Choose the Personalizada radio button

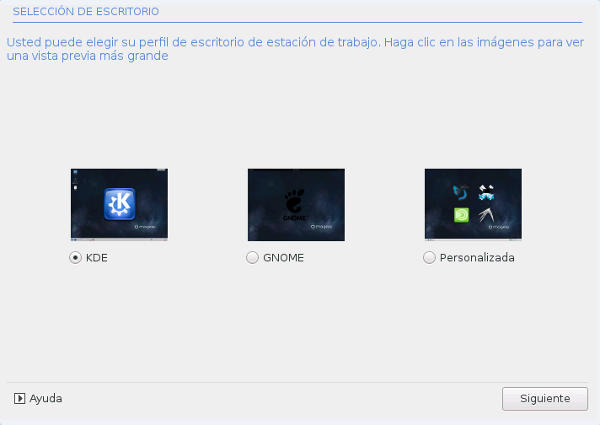click(429, 257)
